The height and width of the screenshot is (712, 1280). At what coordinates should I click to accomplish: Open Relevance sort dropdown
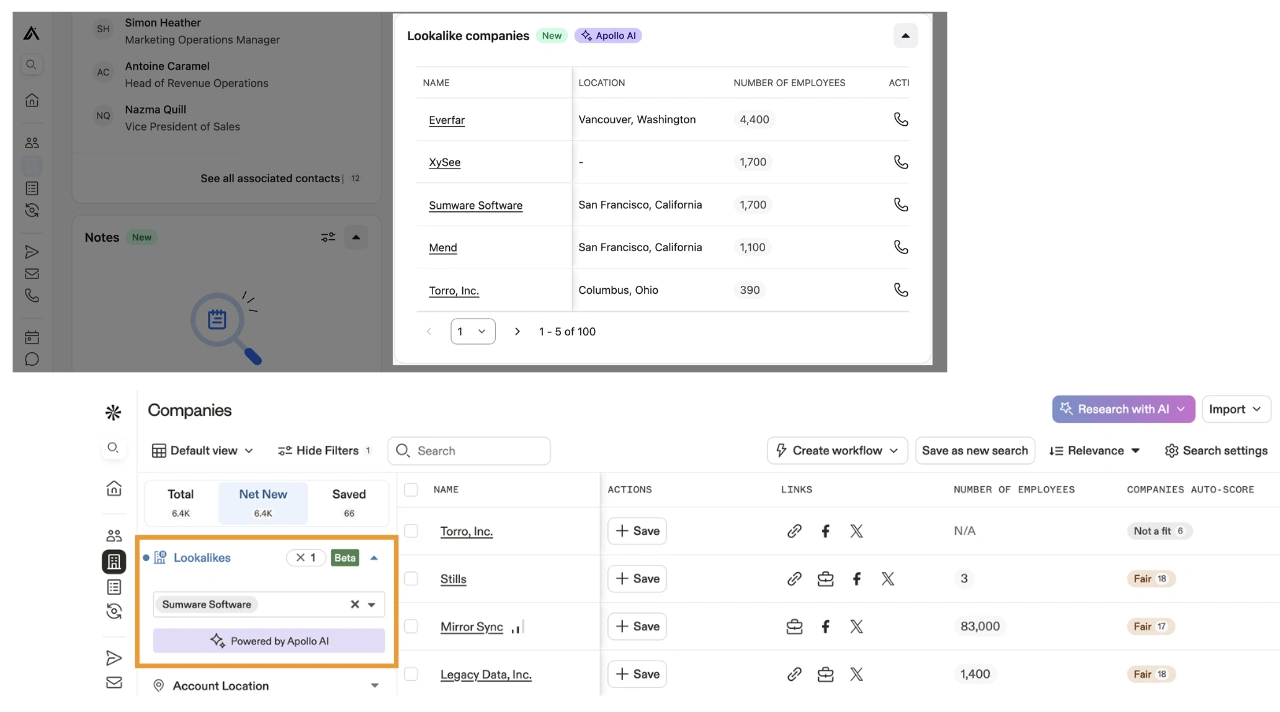[x=1095, y=451]
